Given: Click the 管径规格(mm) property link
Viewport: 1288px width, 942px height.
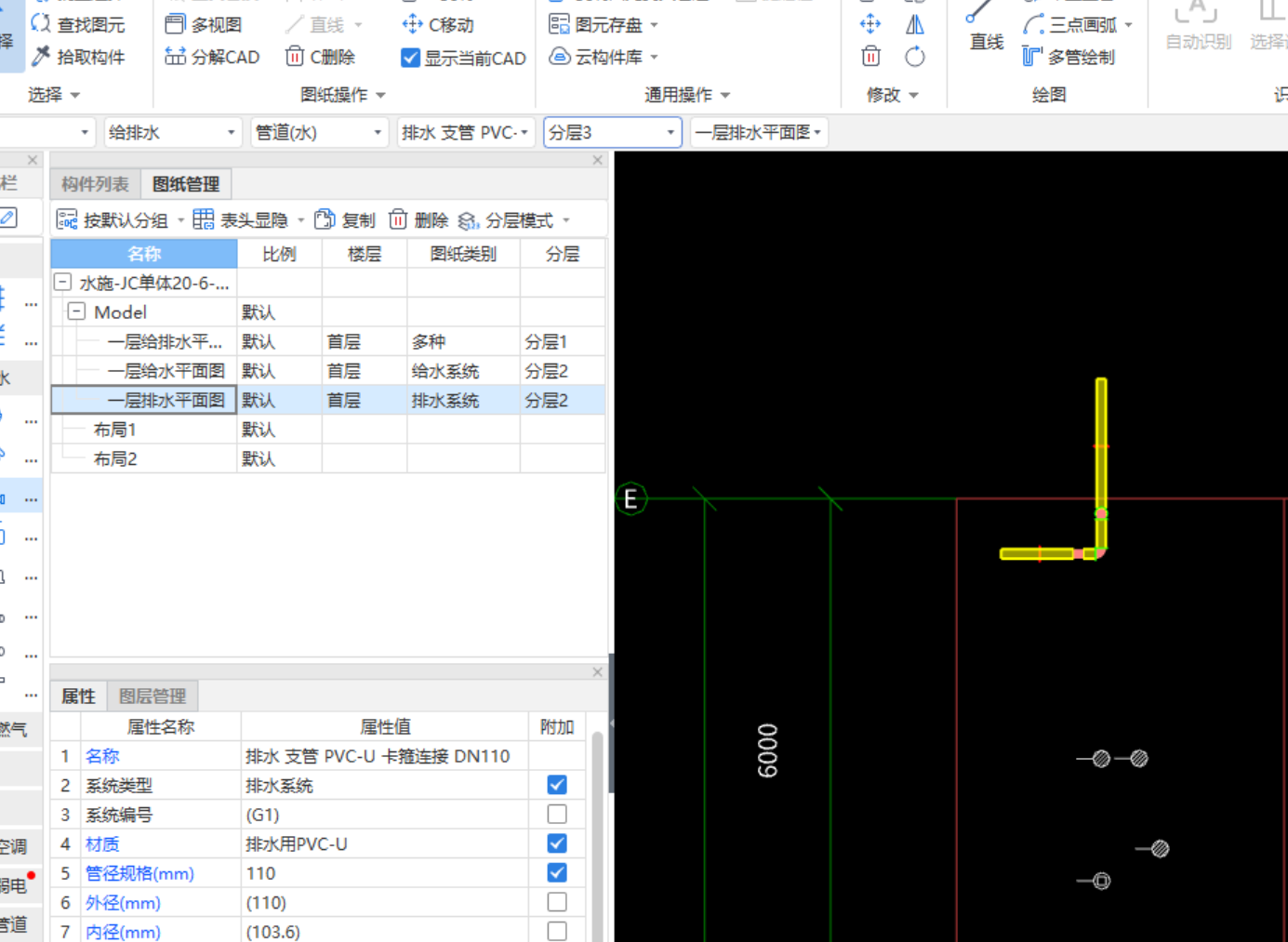Looking at the screenshot, I should pyautogui.click(x=139, y=873).
